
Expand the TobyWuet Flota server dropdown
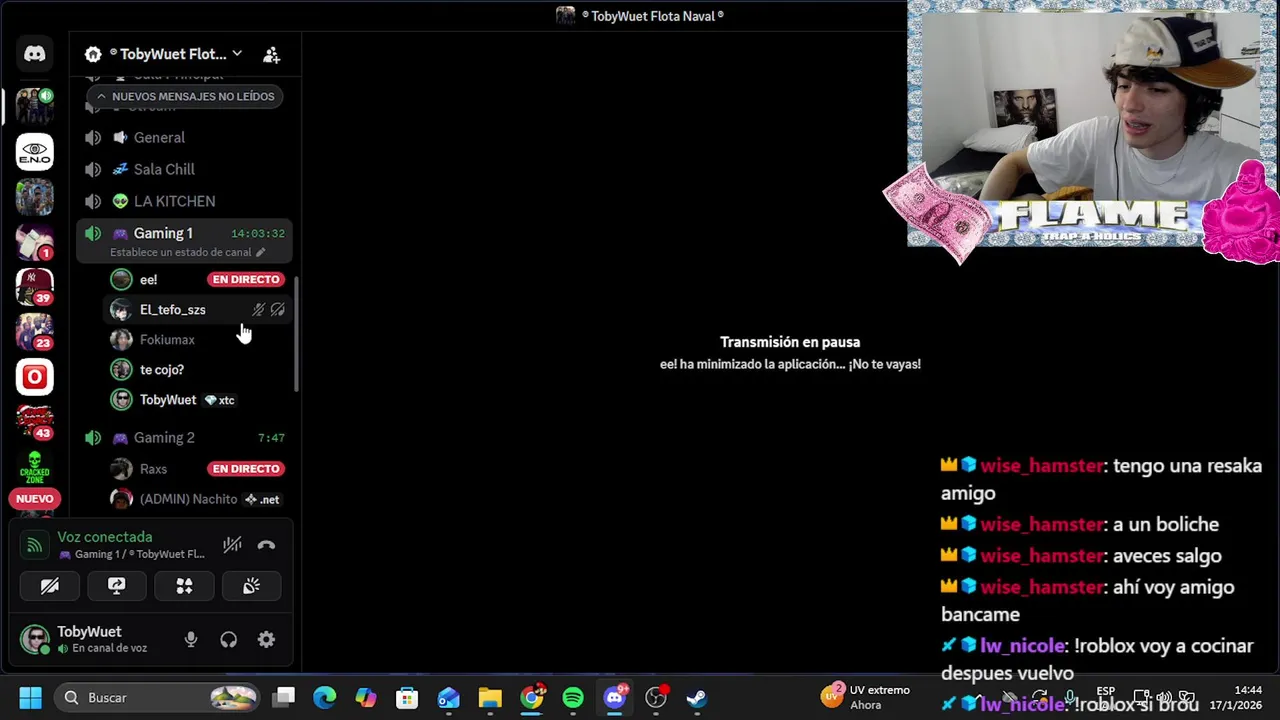point(237,54)
